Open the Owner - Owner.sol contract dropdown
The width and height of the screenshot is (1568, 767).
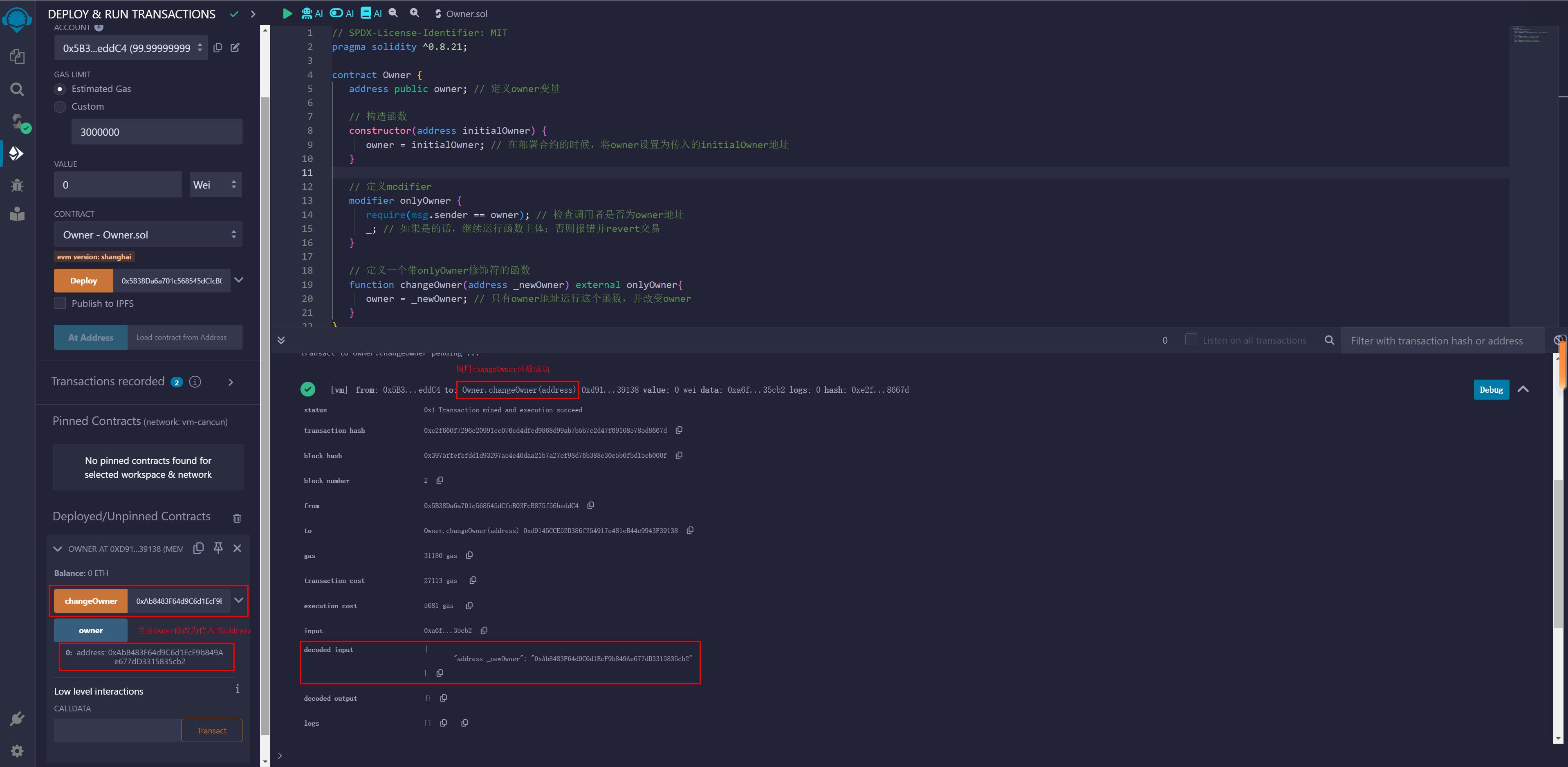pyautogui.click(x=148, y=234)
